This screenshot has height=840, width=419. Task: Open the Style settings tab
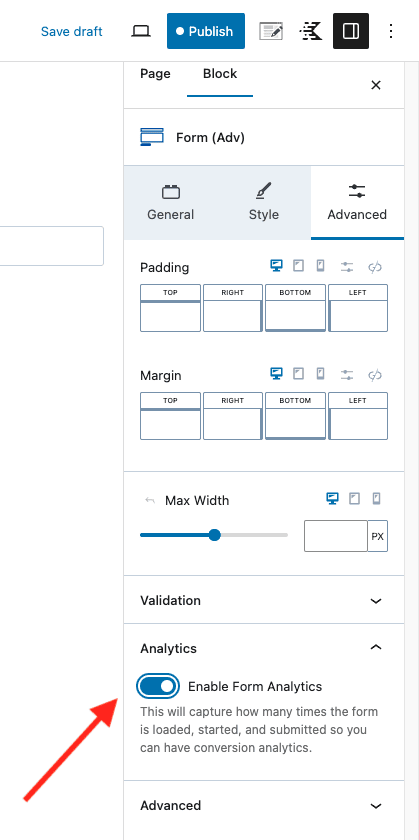(x=264, y=203)
